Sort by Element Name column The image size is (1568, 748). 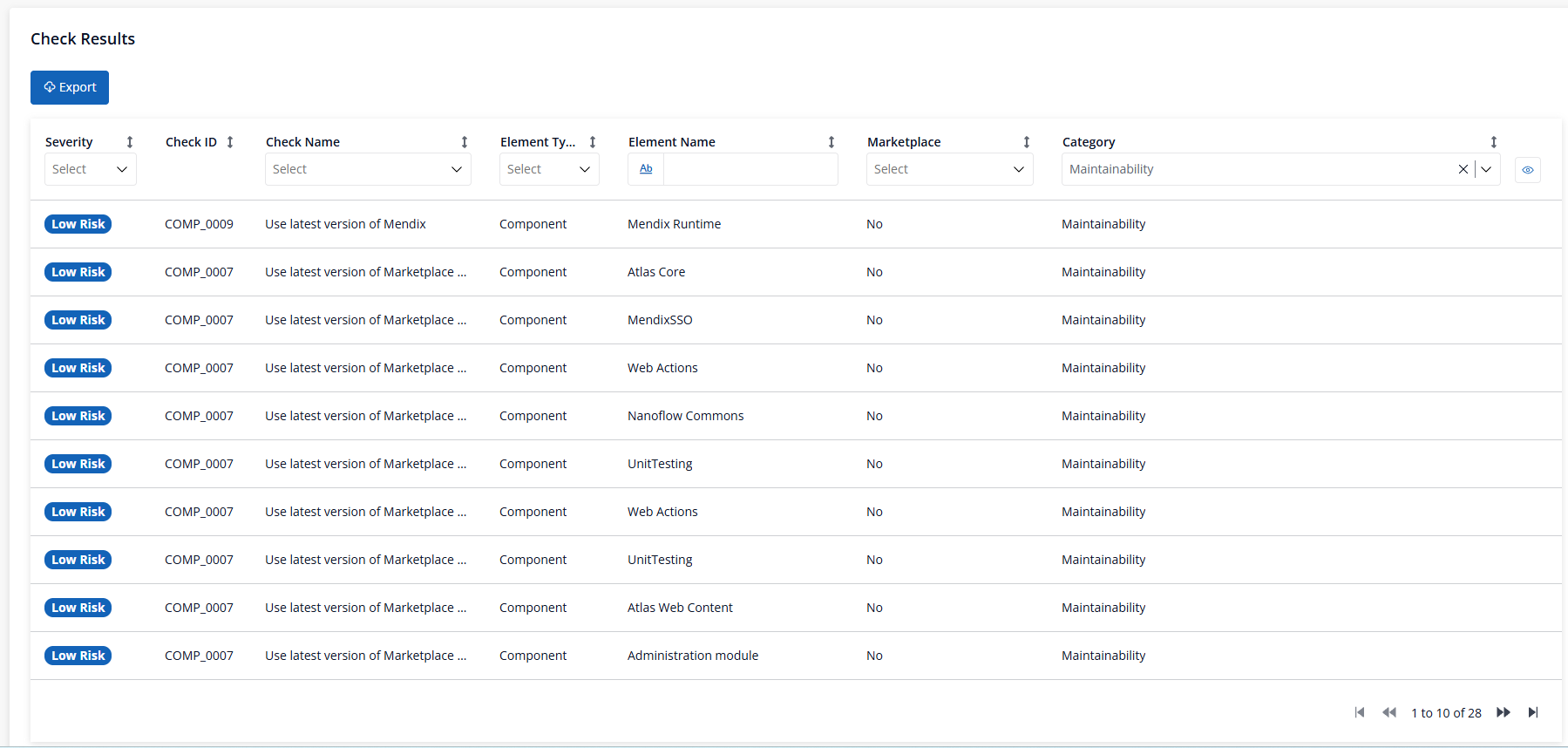832,142
